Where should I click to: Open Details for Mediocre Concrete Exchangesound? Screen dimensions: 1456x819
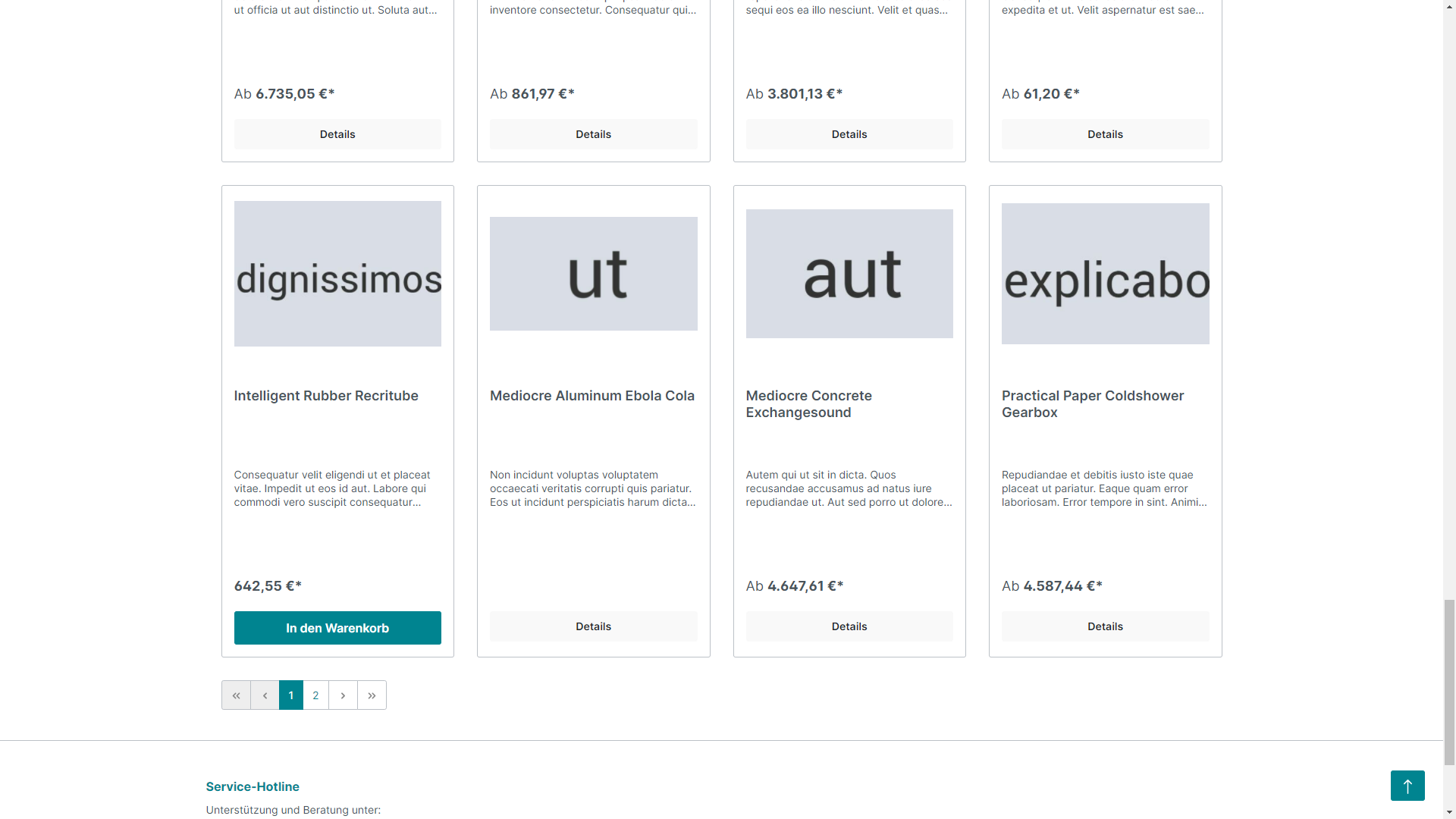pos(849,626)
